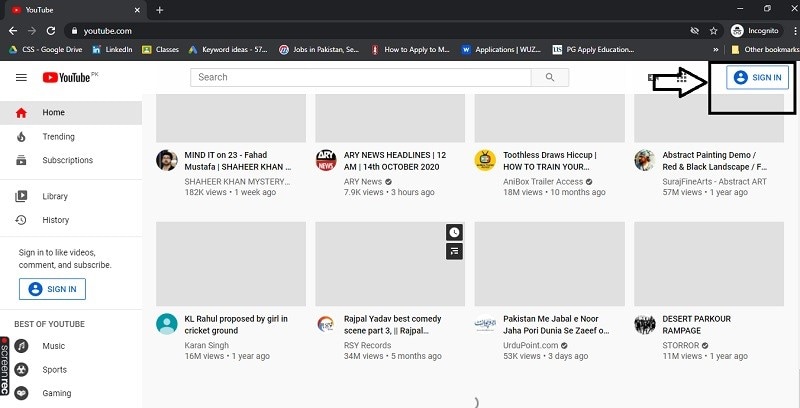The image size is (800, 408).
Task: Open KL Rahul proposed by girl video
Action: point(236,324)
